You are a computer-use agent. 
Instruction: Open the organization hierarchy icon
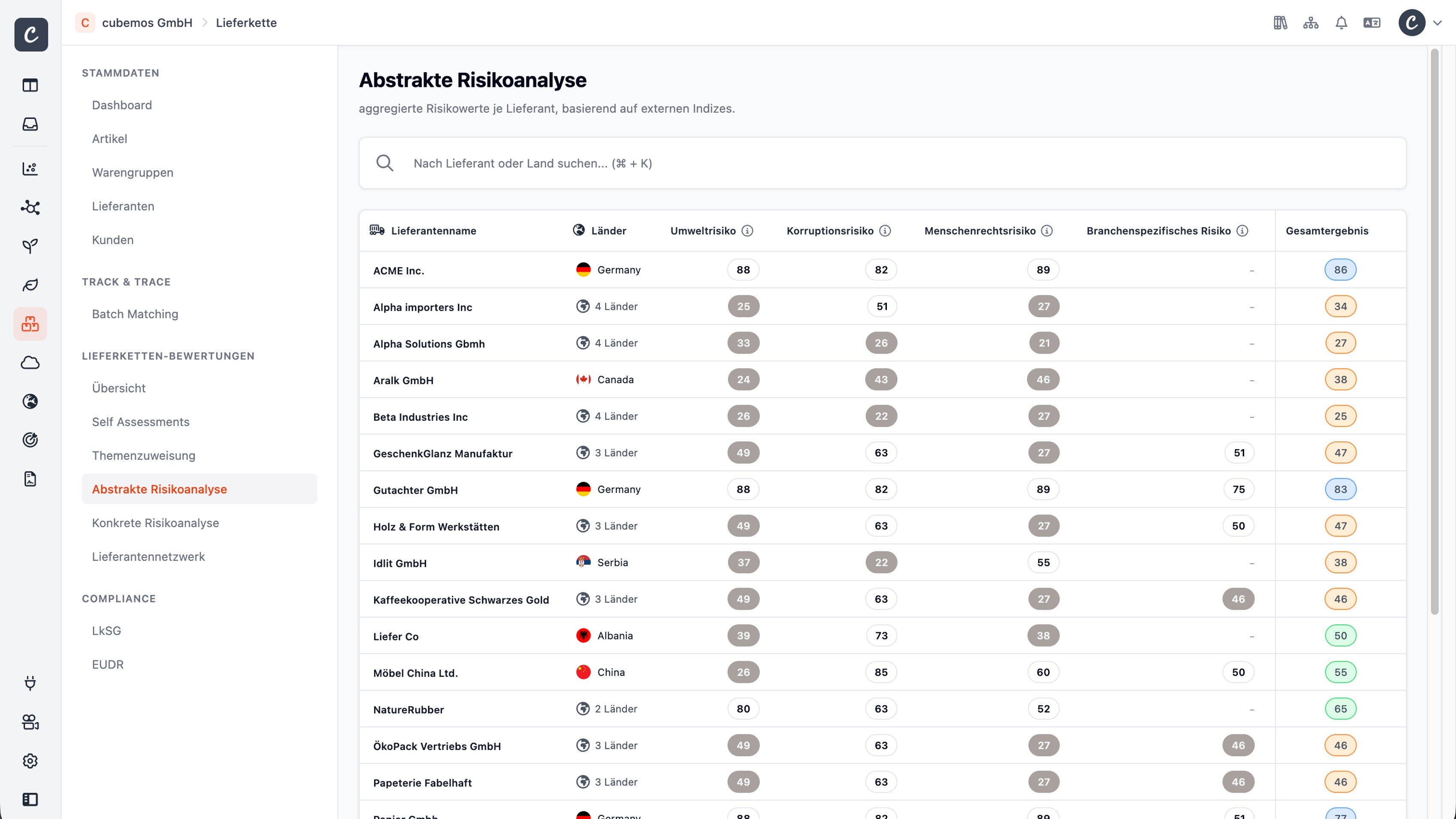(1311, 23)
